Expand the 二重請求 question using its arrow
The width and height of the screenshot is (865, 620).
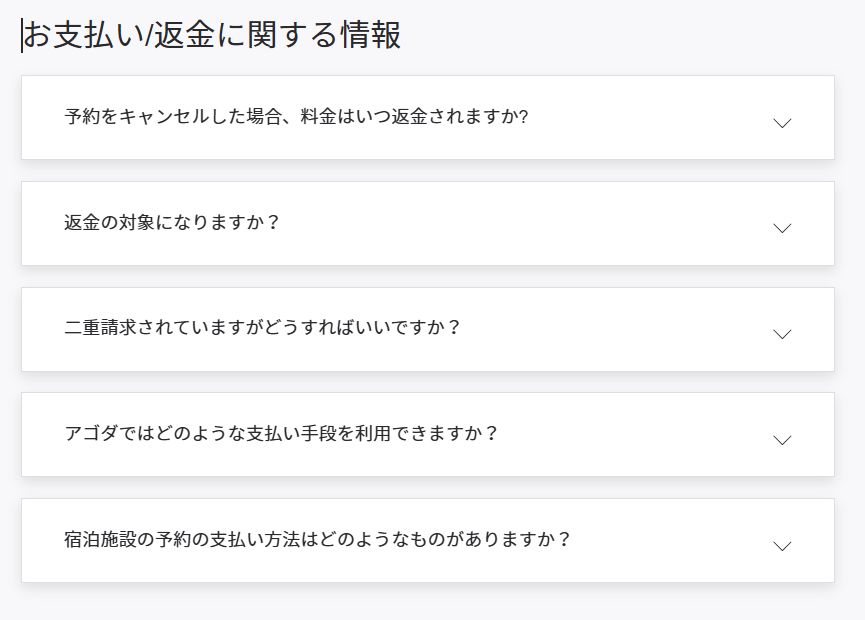(x=783, y=334)
